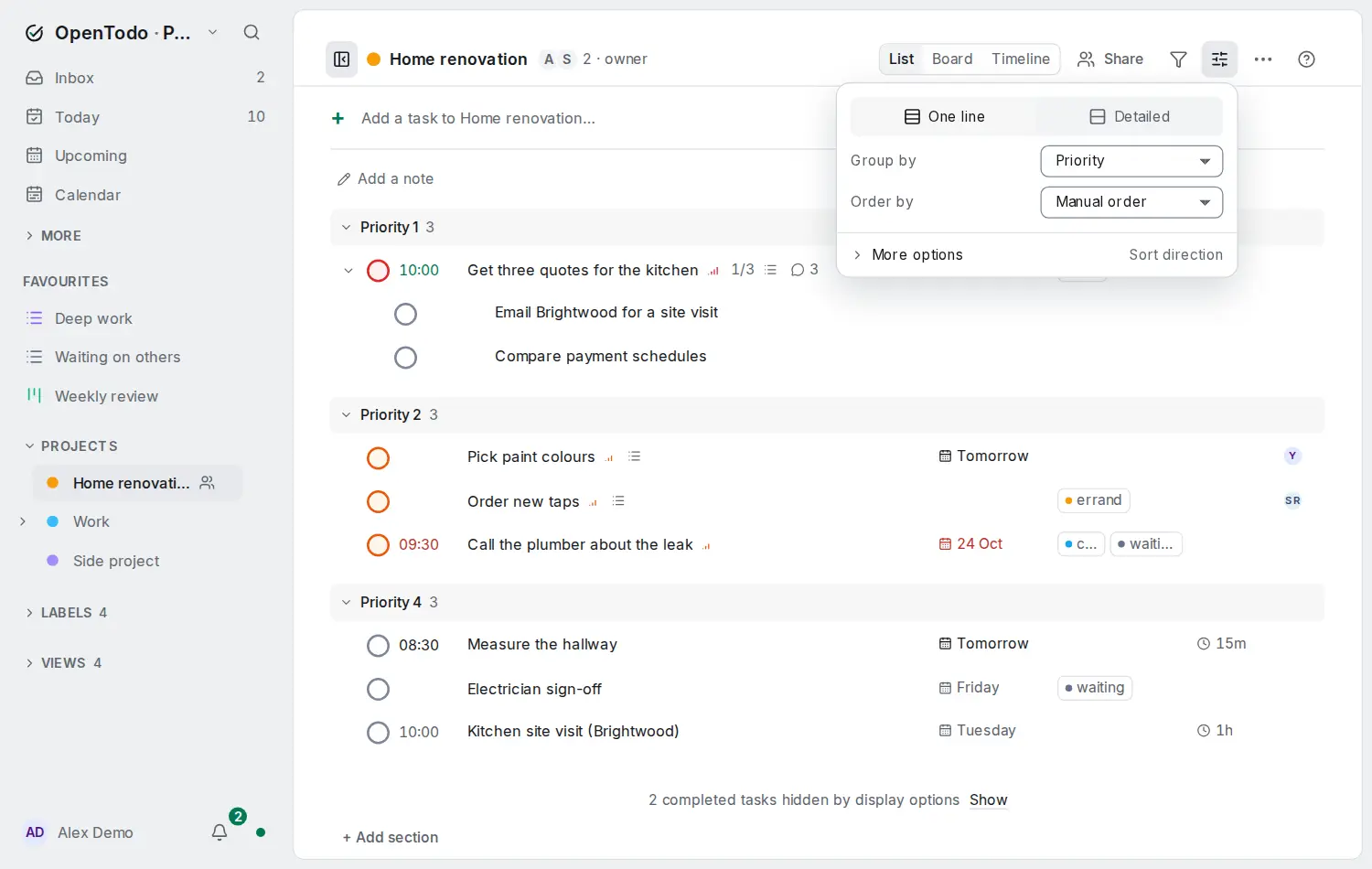
Task: Select the One line layout
Action: coord(944,117)
